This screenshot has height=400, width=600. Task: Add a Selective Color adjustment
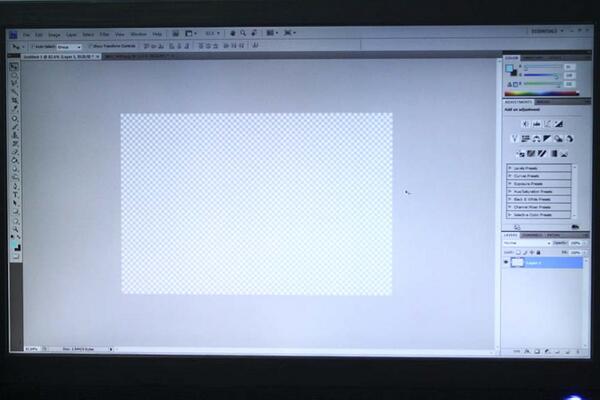(x=564, y=154)
